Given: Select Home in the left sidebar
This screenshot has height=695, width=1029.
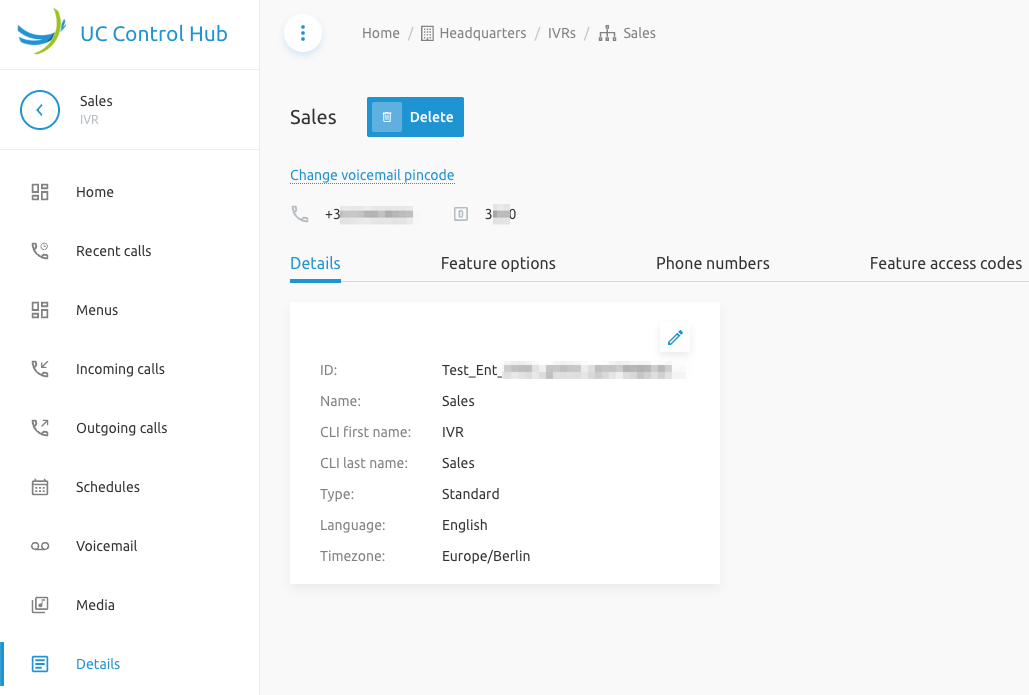Looking at the screenshot, I should tap(94, 192).
